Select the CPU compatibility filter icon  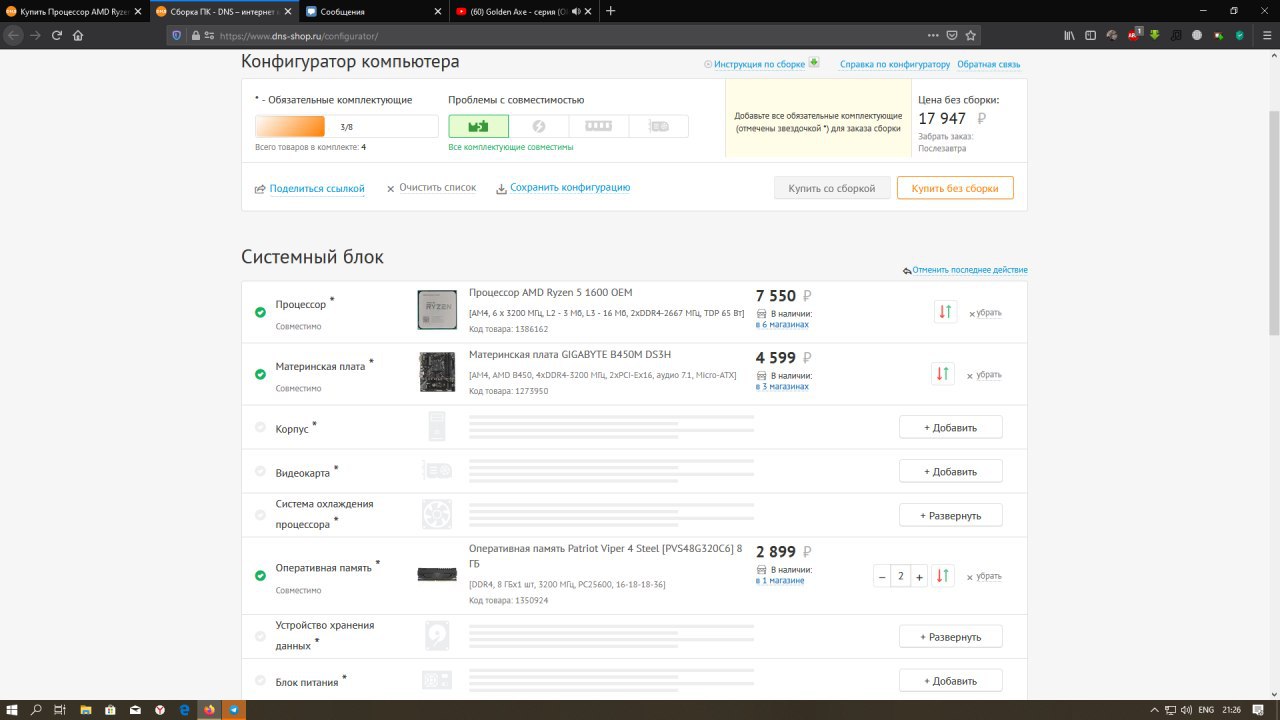click(479, 126)
